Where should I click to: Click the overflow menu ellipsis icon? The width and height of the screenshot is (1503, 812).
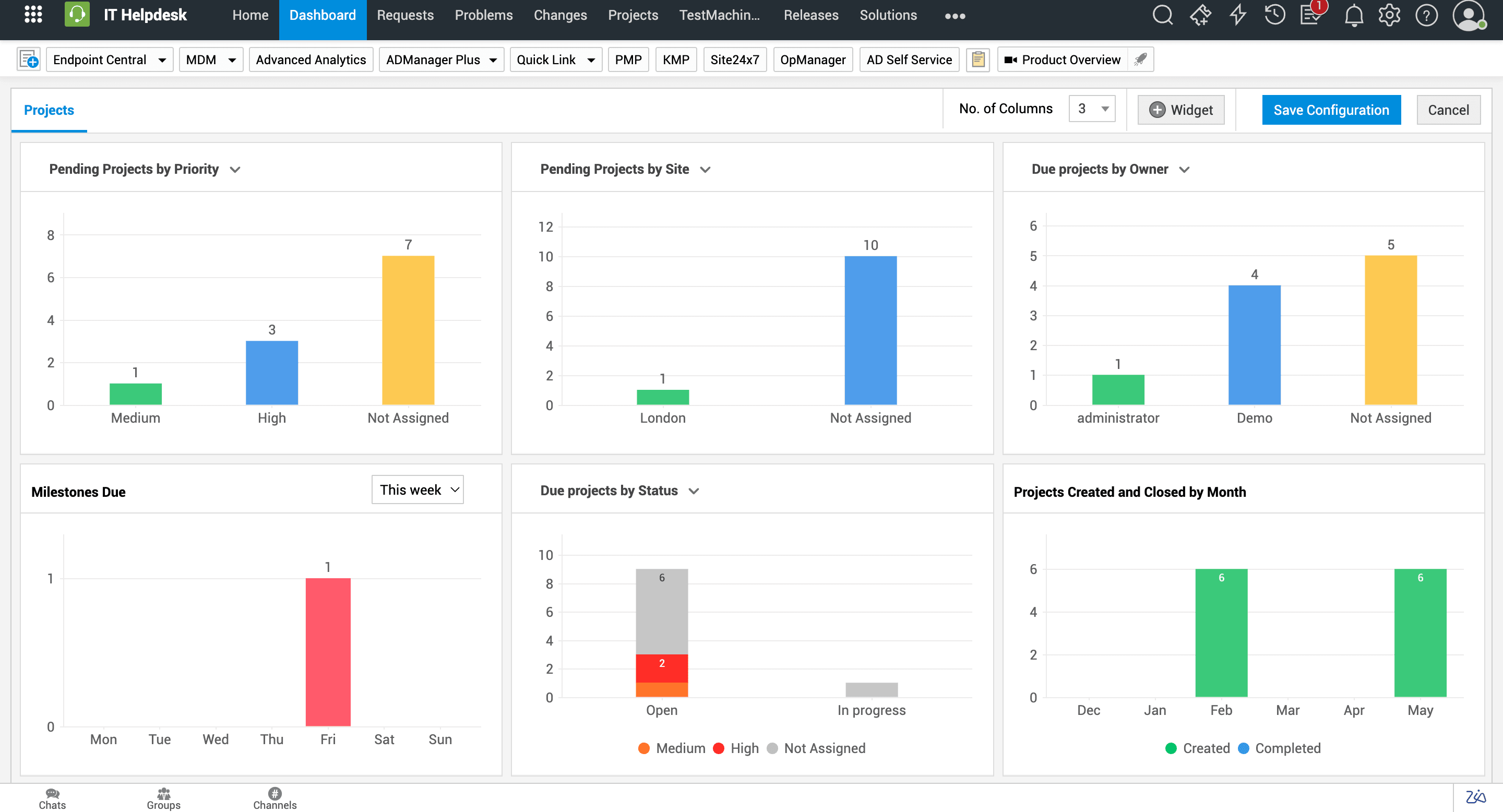[x=955, y=16]
